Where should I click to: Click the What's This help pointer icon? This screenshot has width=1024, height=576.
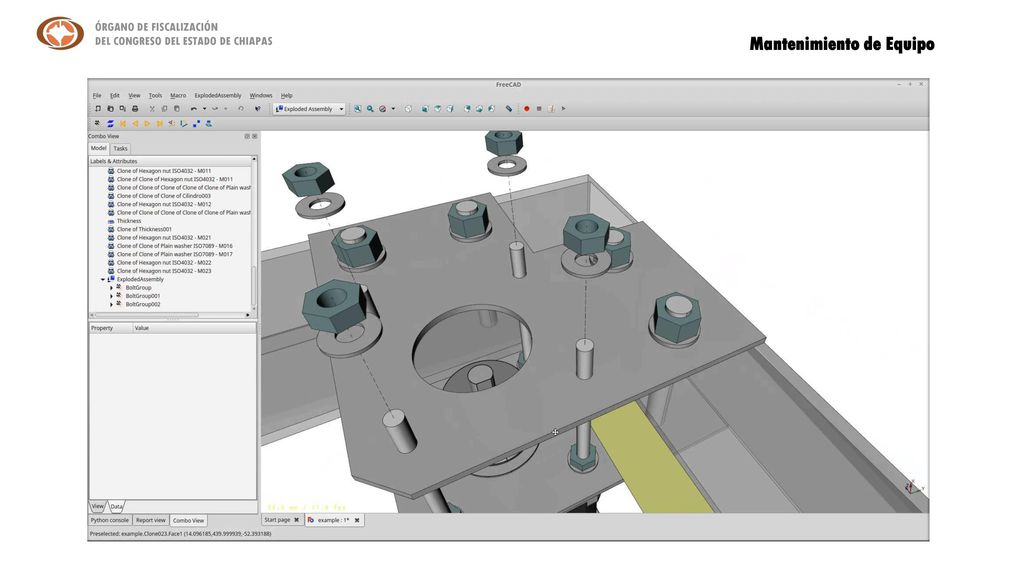[258, 108]
